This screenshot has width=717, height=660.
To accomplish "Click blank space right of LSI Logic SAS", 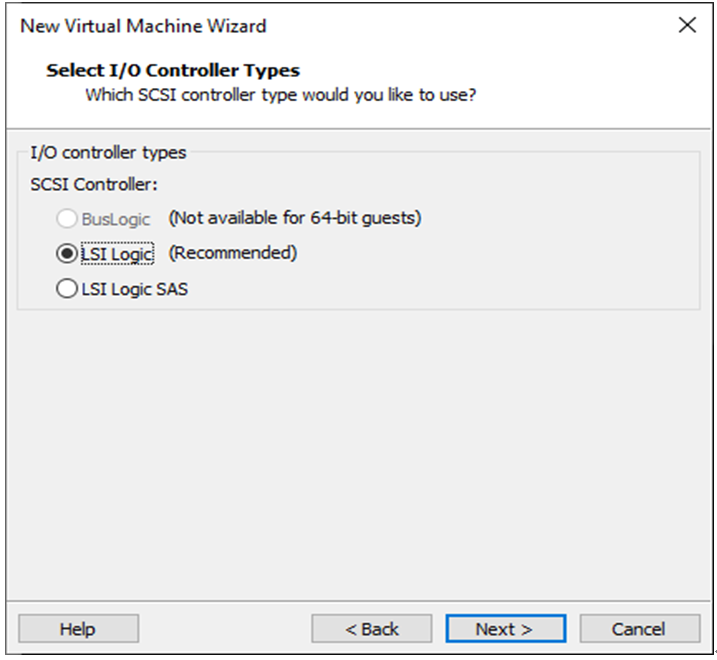I will coord(450,290).
